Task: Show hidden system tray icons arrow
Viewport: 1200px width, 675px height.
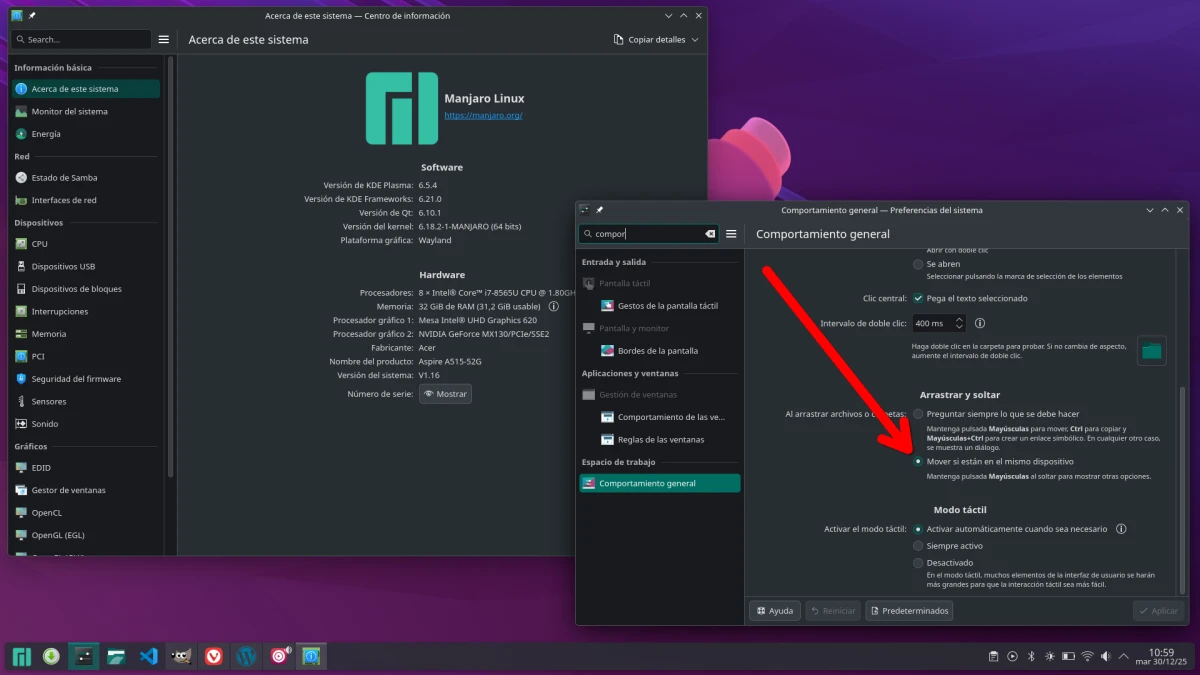Action: point(1122,657)
